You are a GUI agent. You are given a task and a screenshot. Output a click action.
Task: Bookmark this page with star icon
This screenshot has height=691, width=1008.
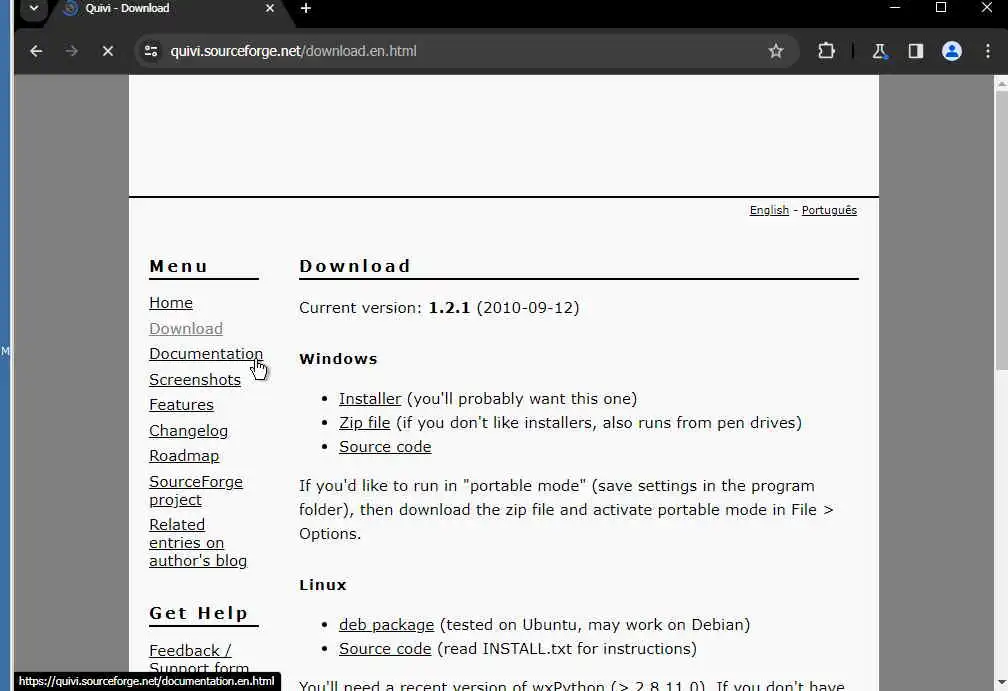click(x=776, y=51)
